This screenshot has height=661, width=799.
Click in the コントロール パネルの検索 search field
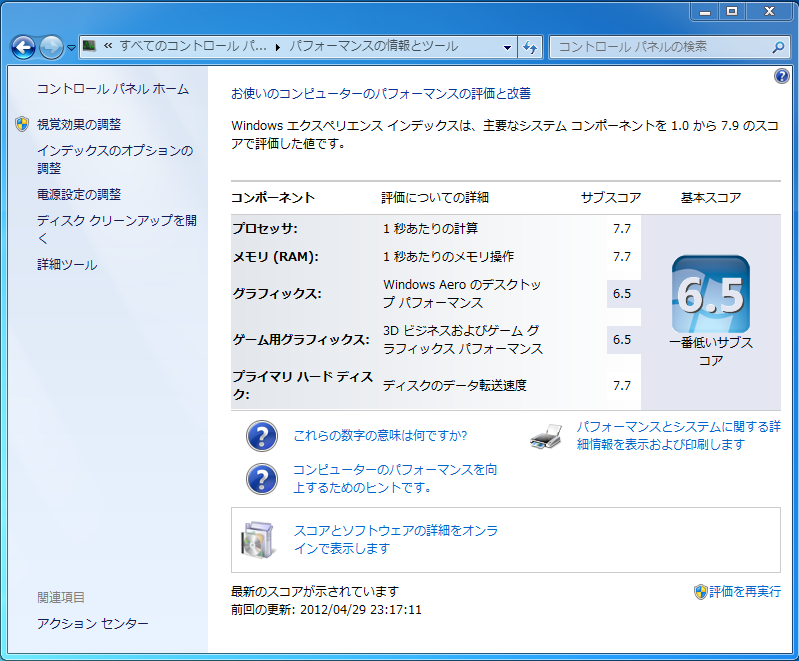click(x=660, y=47)
